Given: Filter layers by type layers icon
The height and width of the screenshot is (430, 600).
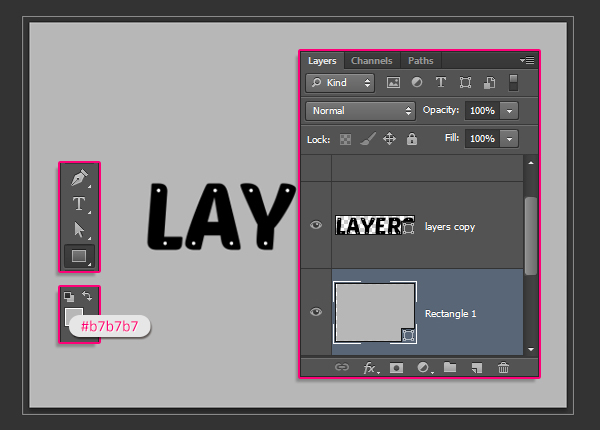Looking at the screenshot, I should pyautogui.click(x=441, y=82).
